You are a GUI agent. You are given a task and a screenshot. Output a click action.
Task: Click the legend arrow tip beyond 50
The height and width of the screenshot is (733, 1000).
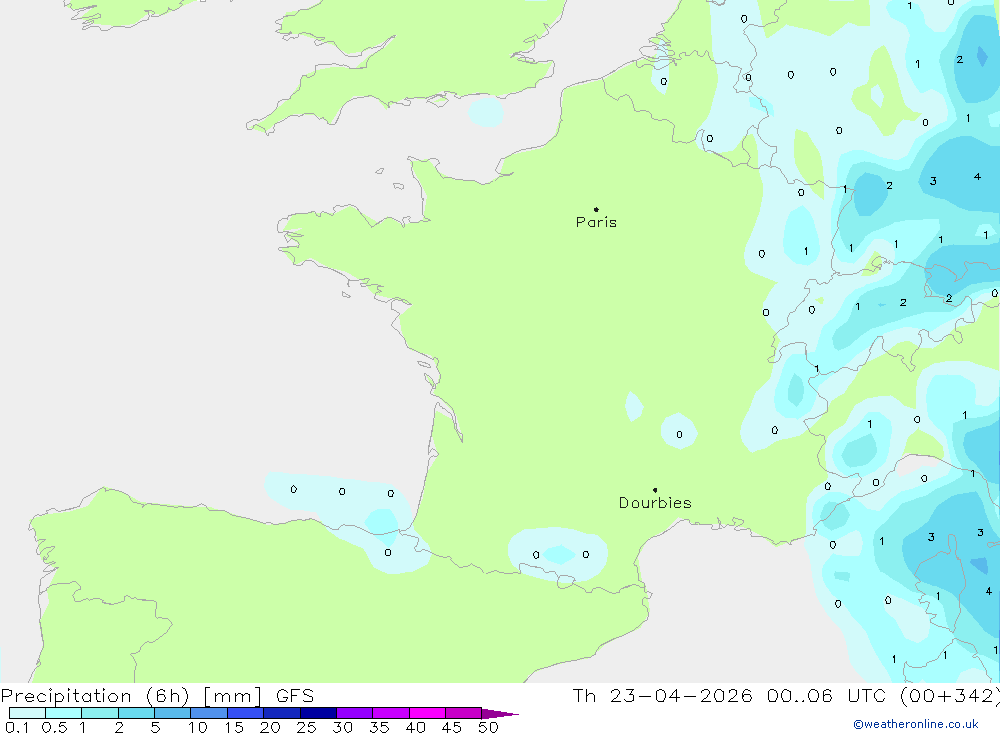pyautogui.click(x=500, y=714)
